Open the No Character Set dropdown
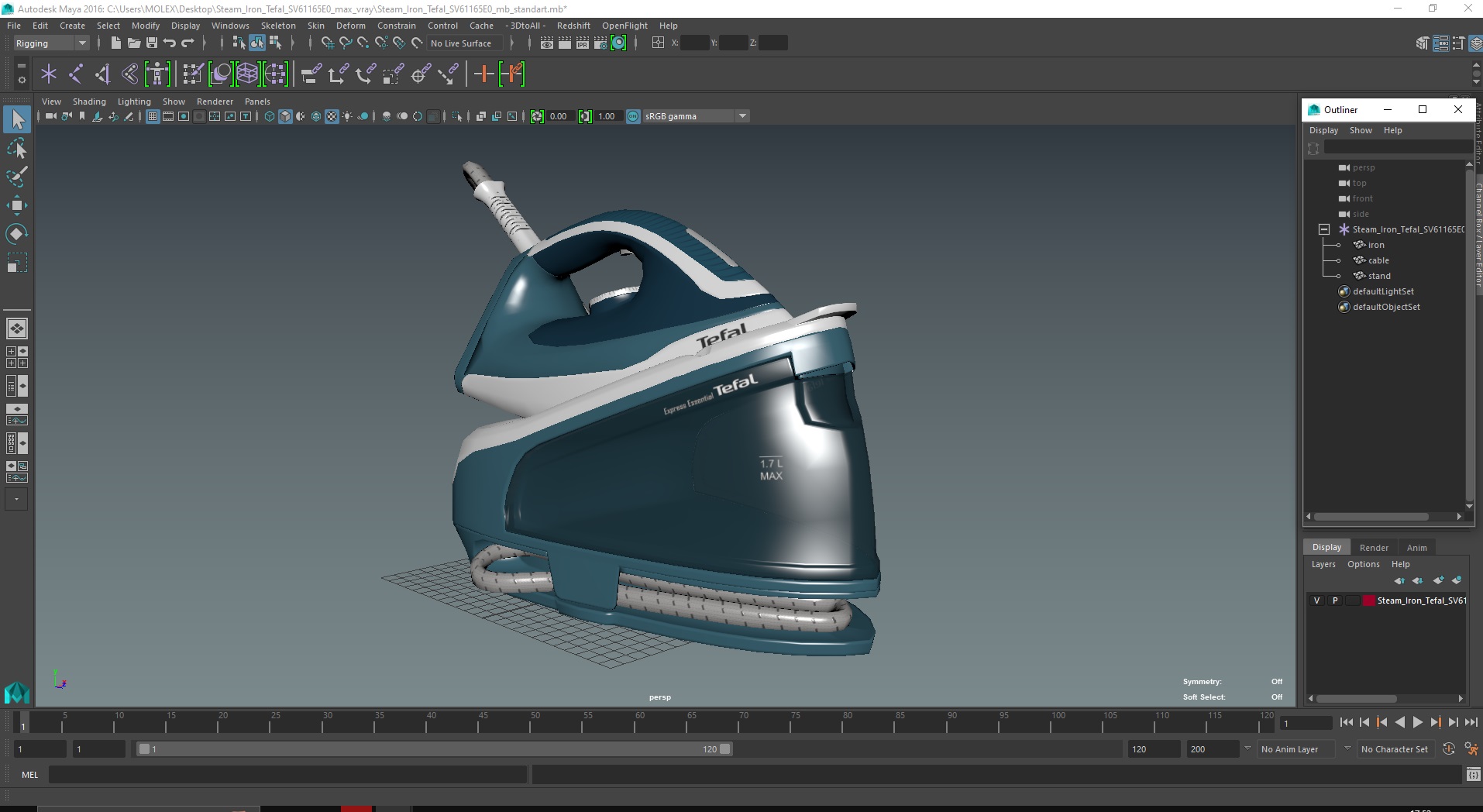 (1395, 749)
